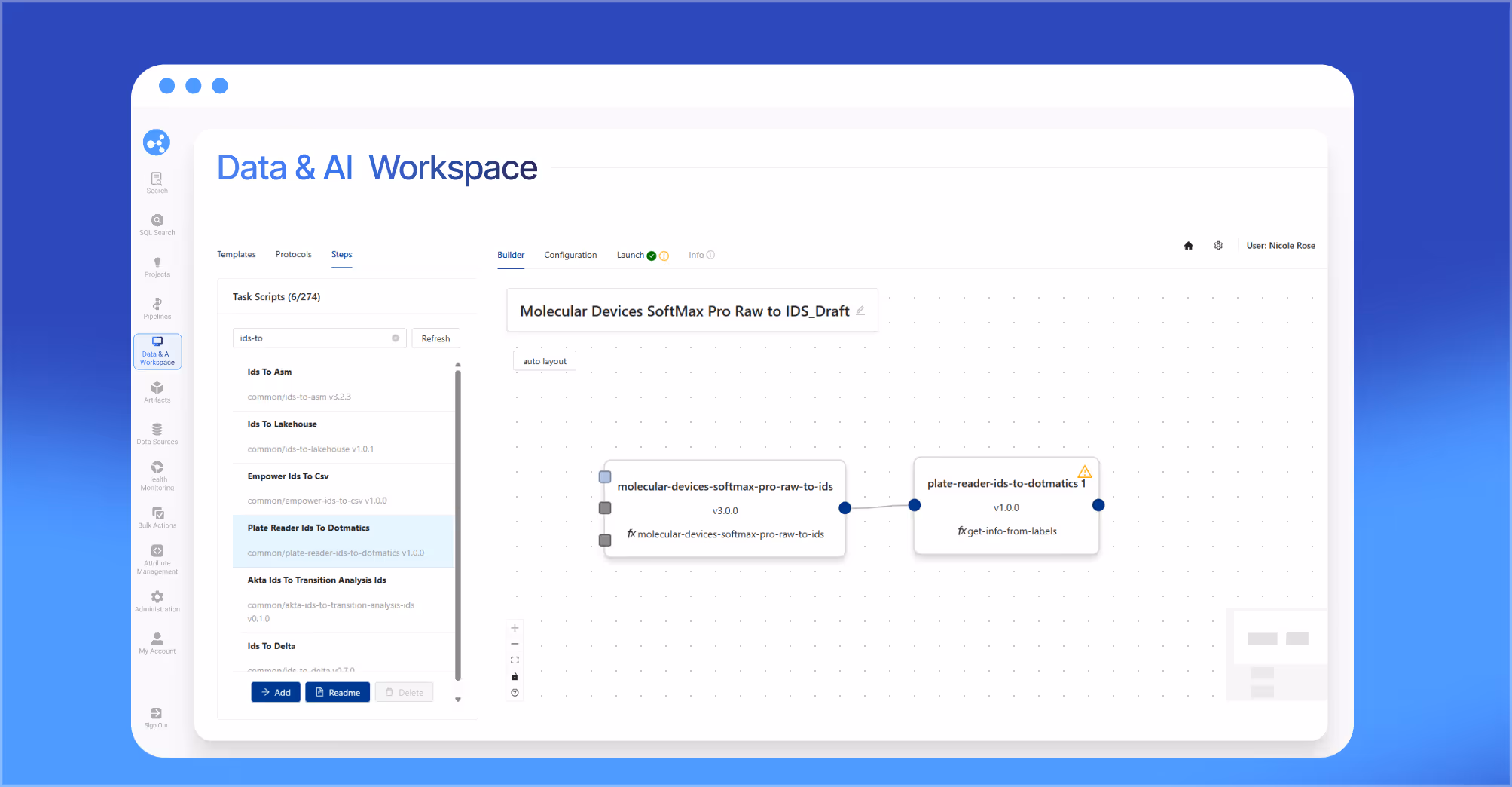This screenshot has width=1512, height=787.
Task: Select the molecular-devices-softmax-pro-raw-to-ids node
Action: [x=725, y=509]
